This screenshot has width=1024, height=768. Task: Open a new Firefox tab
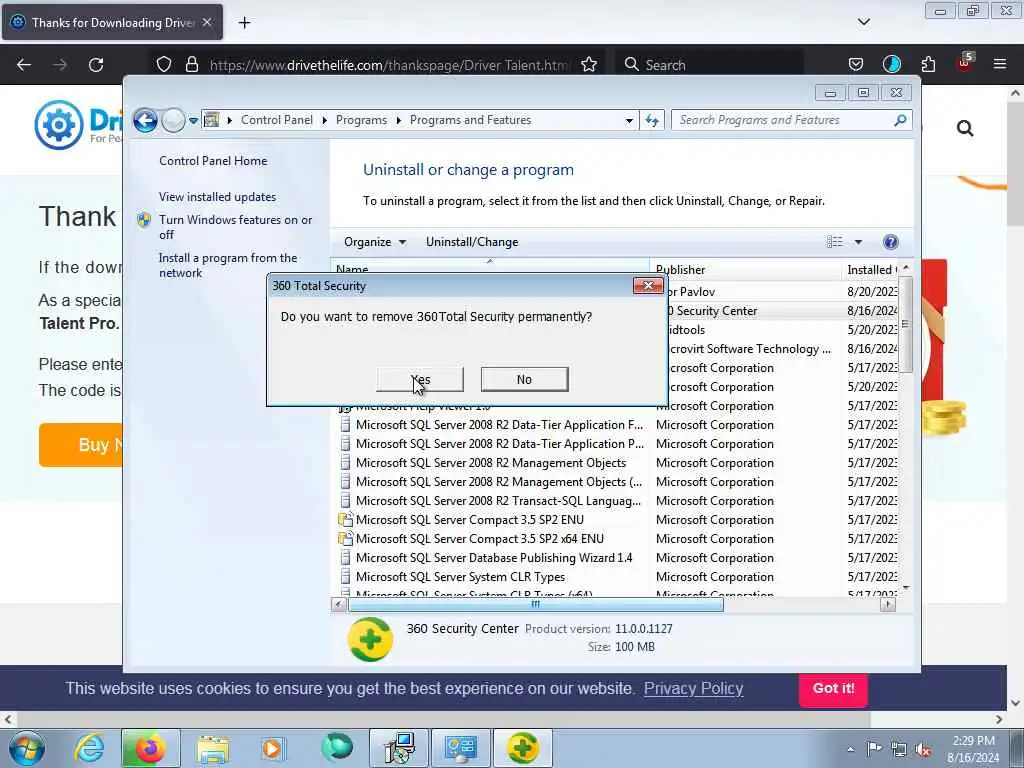tap(244, 23)
